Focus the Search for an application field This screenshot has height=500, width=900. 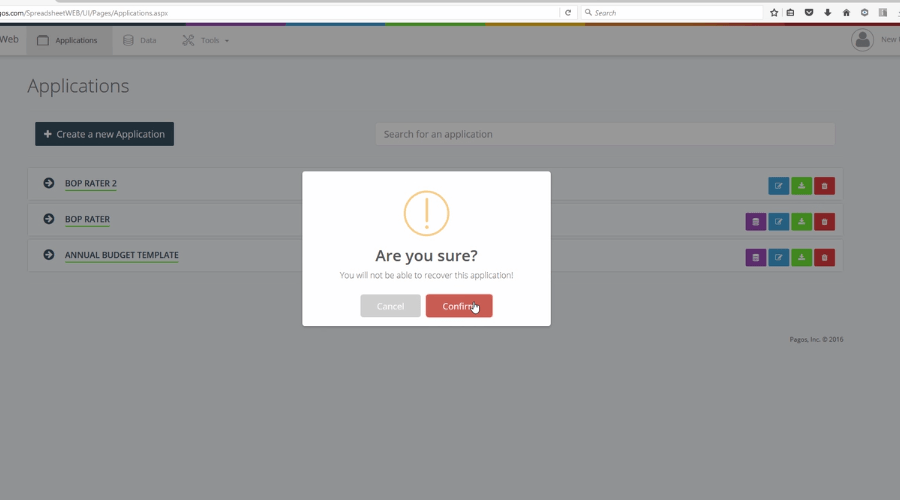point(604,134)
